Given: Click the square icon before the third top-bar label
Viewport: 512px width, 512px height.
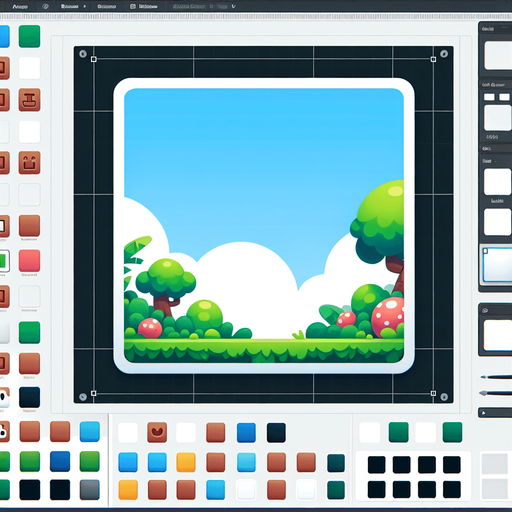Looking at the screenshot, I should (x=133, y=6).
